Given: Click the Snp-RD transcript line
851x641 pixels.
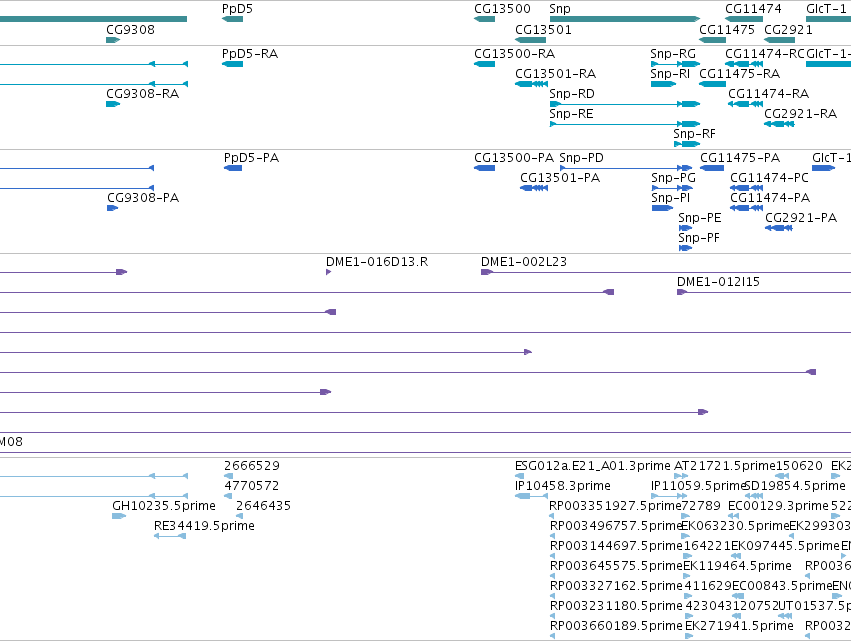Looking at the screenshot, I should [625, 104].
